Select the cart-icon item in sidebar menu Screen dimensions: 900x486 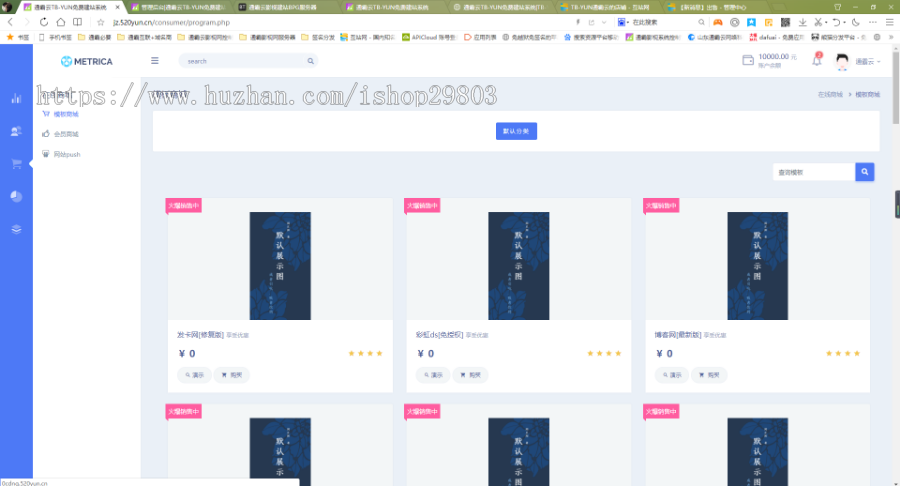(x=60, y=114)
